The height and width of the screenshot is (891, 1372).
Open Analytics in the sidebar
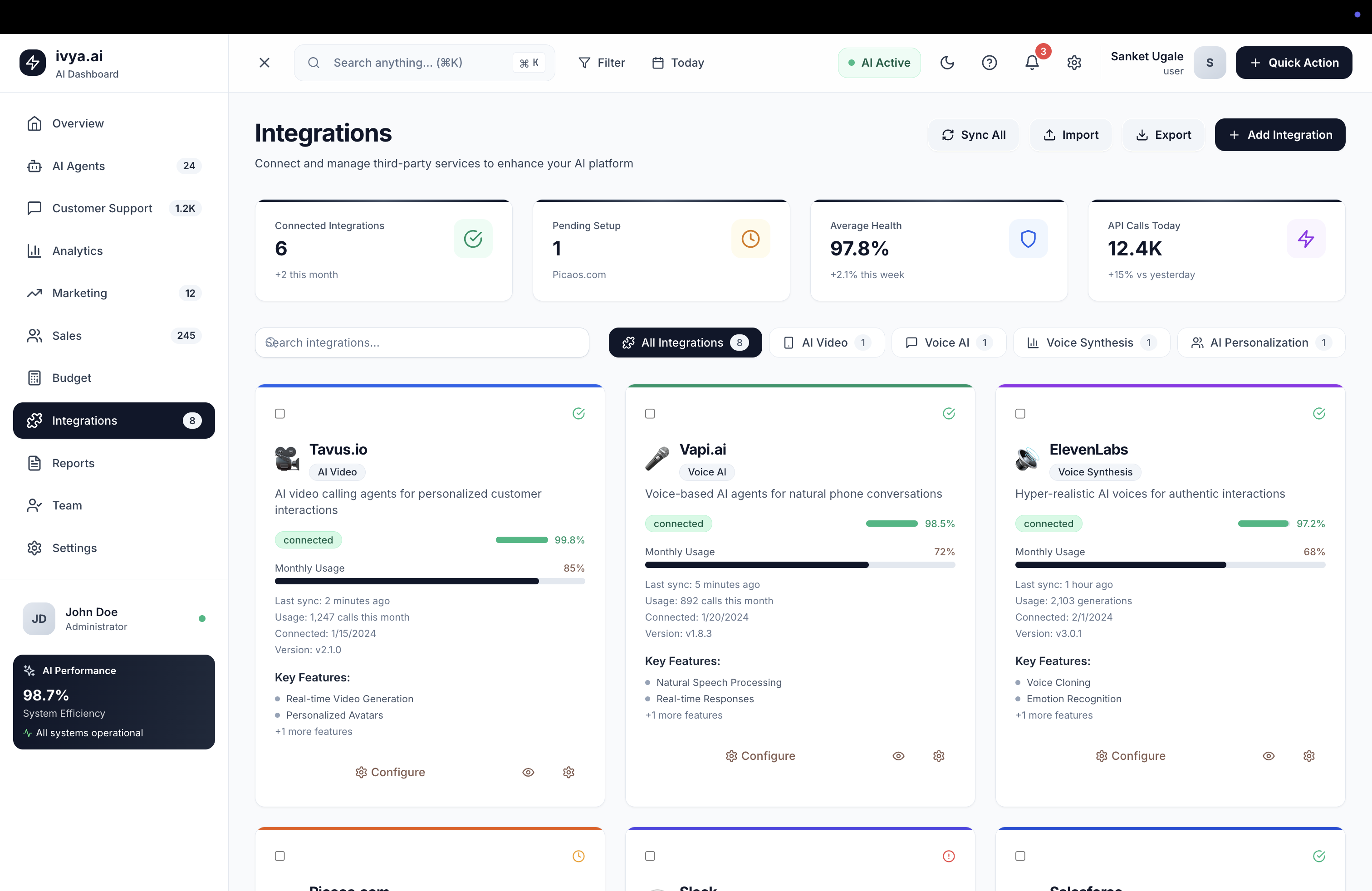click(77, 251)
